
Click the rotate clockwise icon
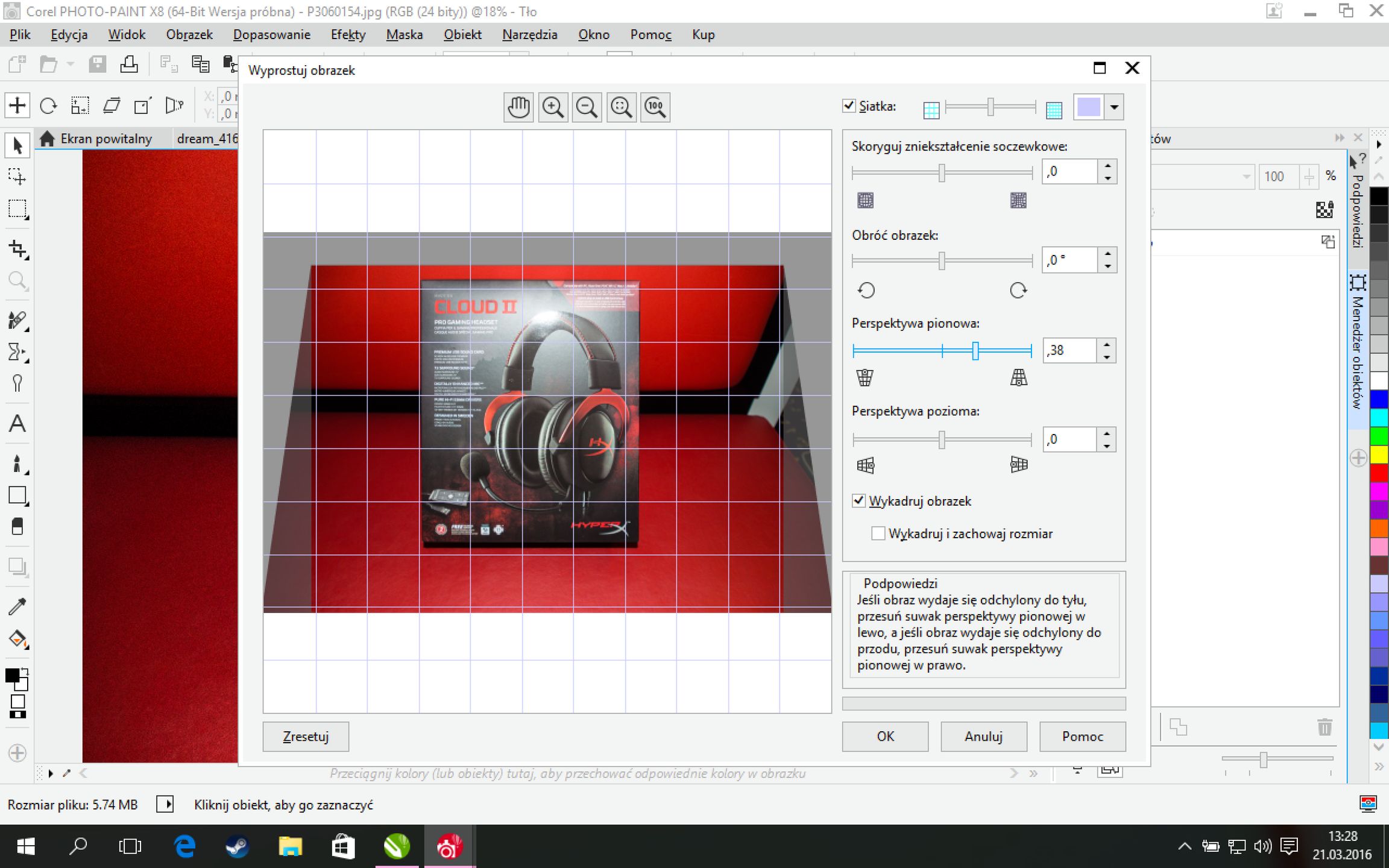pyautogui.click(x=1018, y=291)
